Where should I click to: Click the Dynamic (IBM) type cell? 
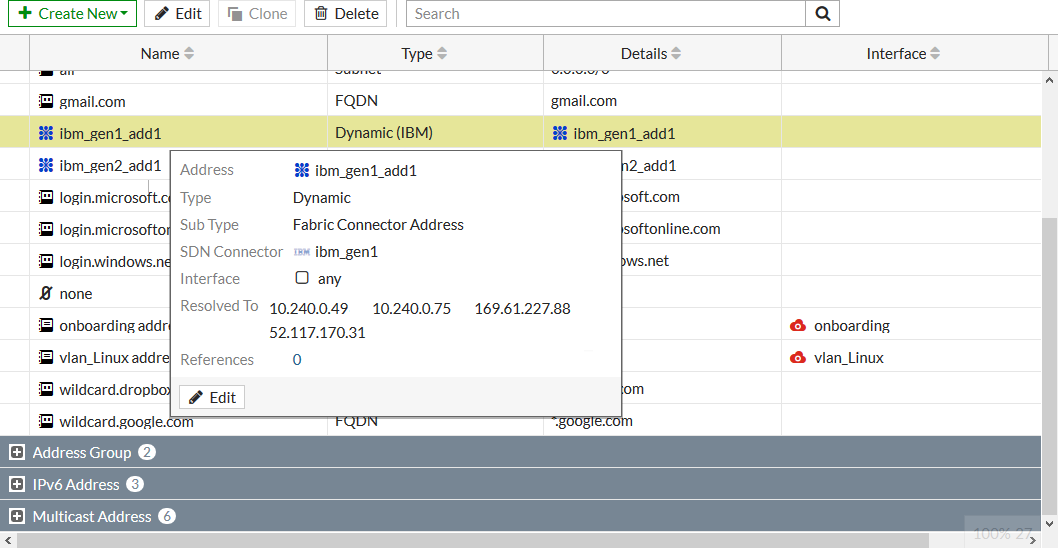(435, 133)
